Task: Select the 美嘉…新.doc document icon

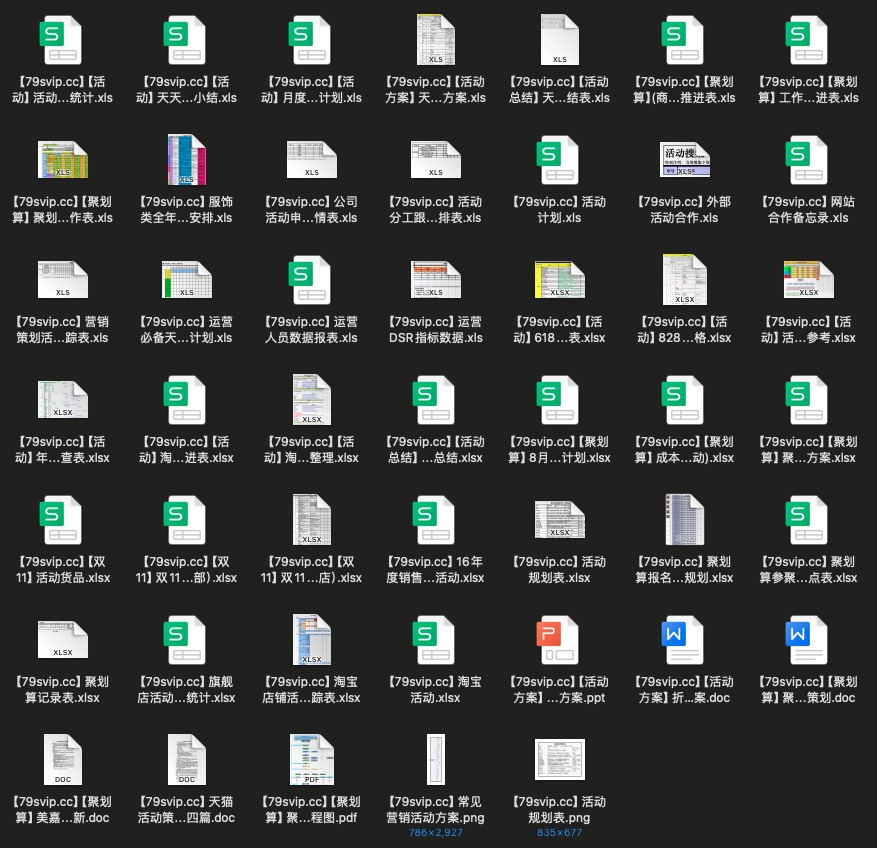Action: point(62,760)
